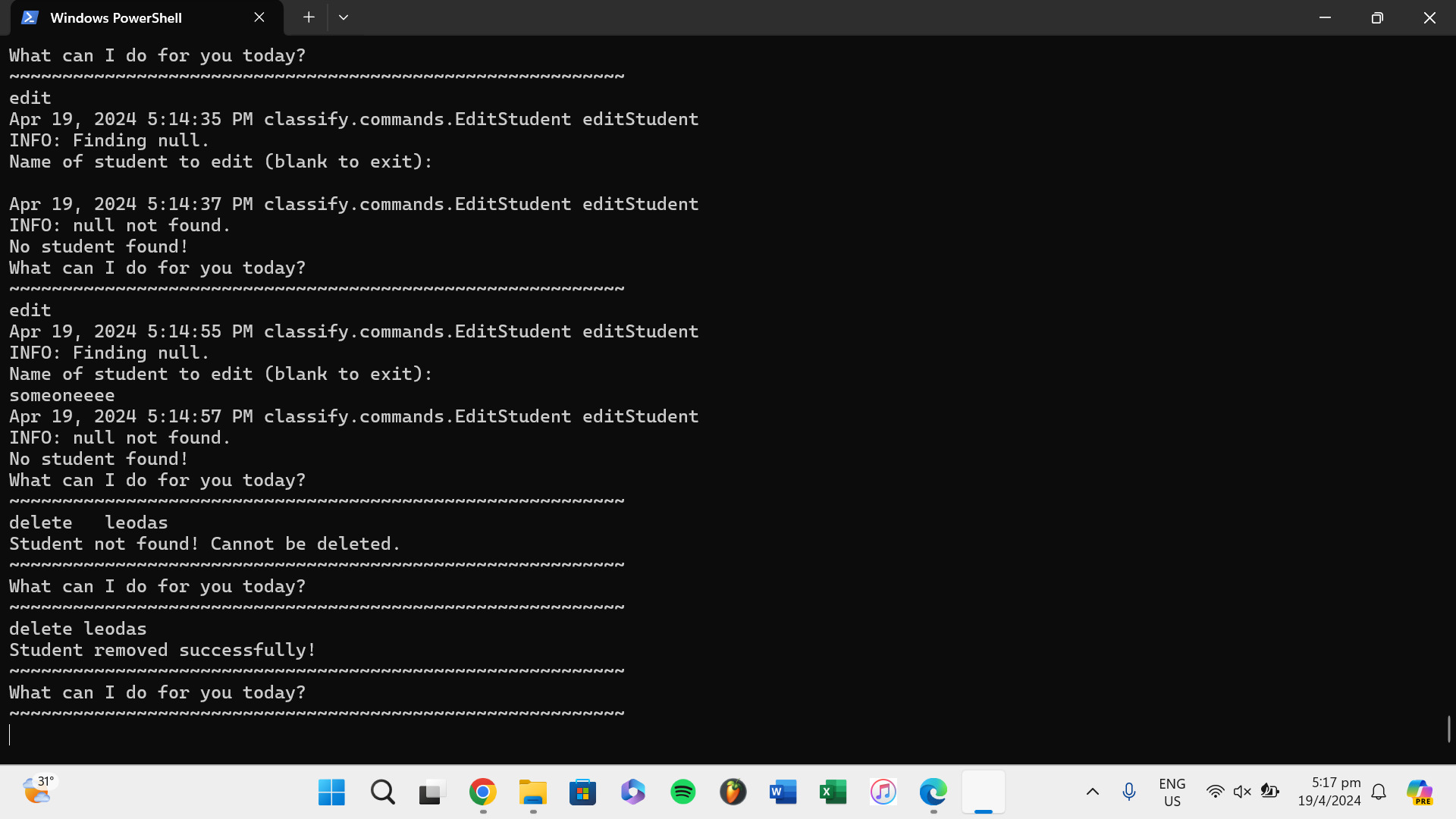Open the notifications bell
The image size is (1456, 819).
(x=1379, y=792)
